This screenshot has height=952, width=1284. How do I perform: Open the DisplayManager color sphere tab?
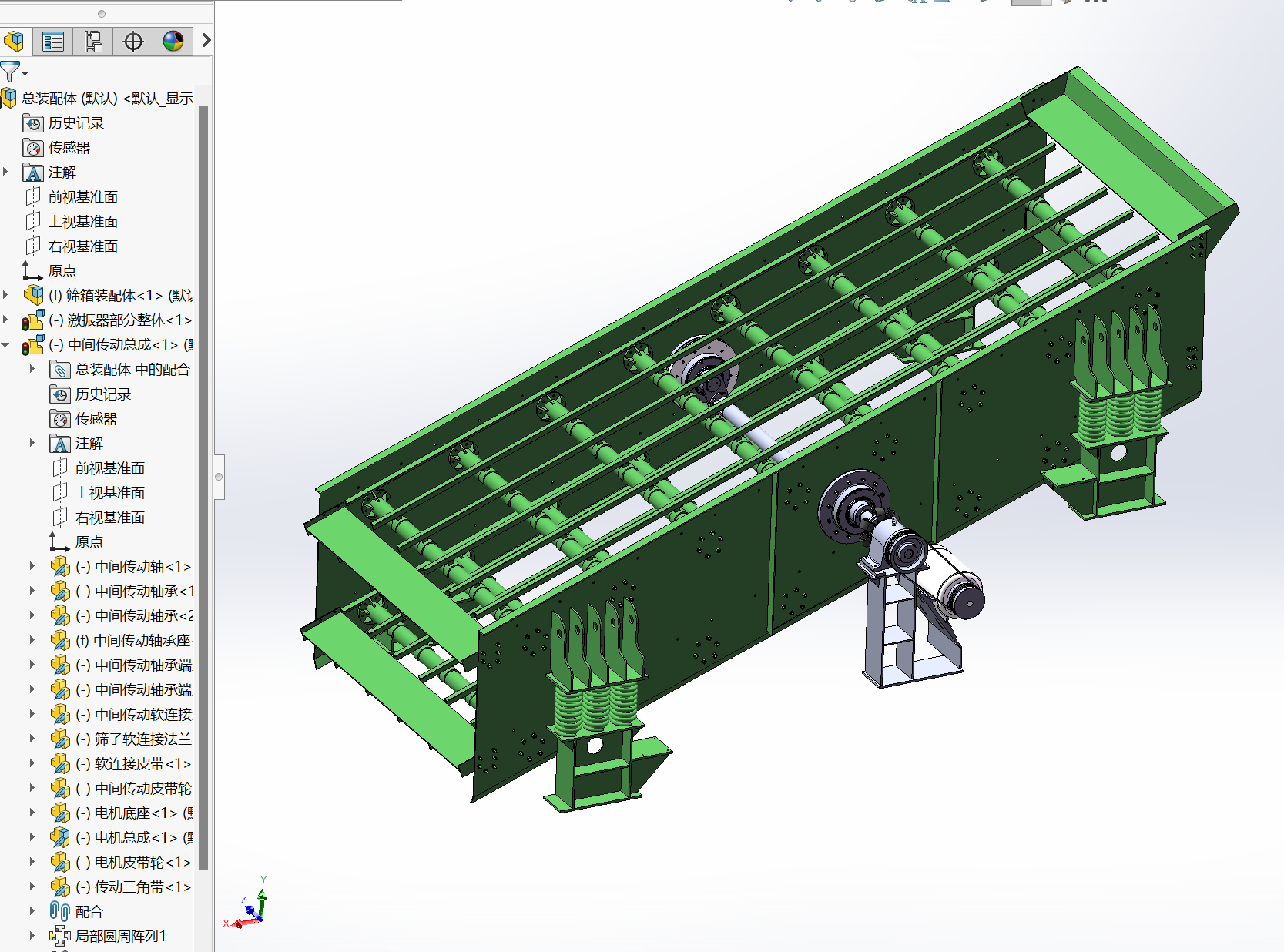coord(173,41)
